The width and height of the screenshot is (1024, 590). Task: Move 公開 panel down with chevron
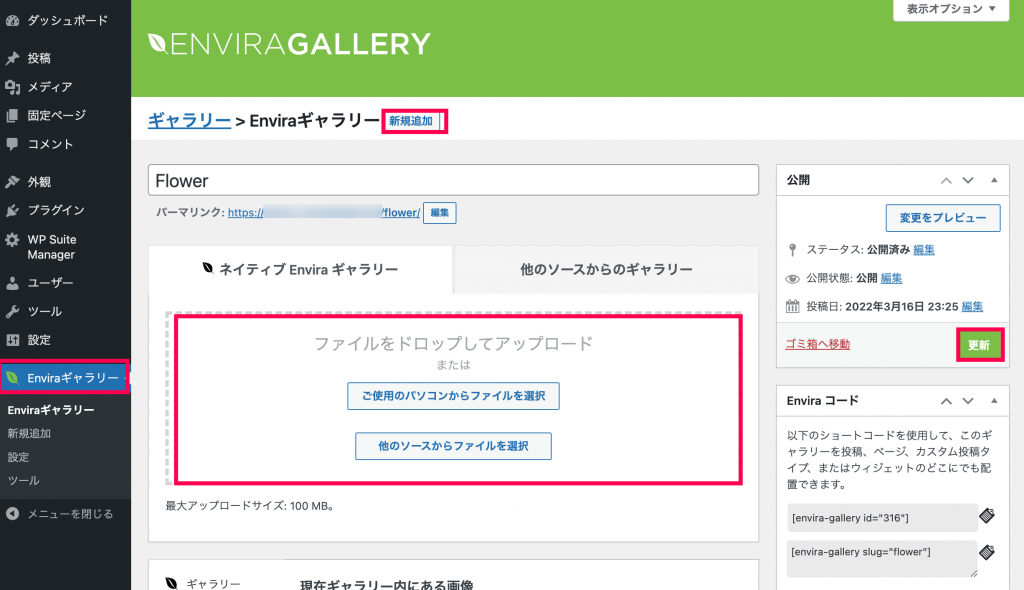click(x=968, y=180)
